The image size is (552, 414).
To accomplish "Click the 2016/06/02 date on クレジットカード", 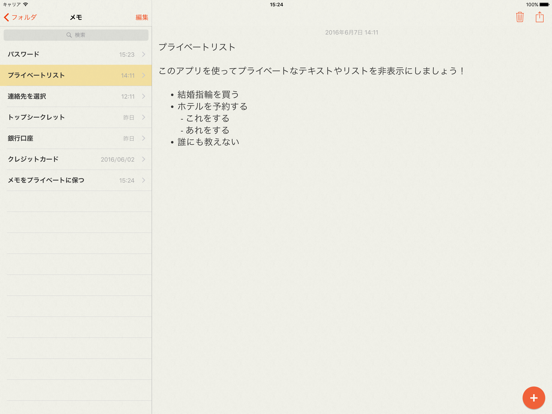I will pyautogui.click(x=118, y=159).
